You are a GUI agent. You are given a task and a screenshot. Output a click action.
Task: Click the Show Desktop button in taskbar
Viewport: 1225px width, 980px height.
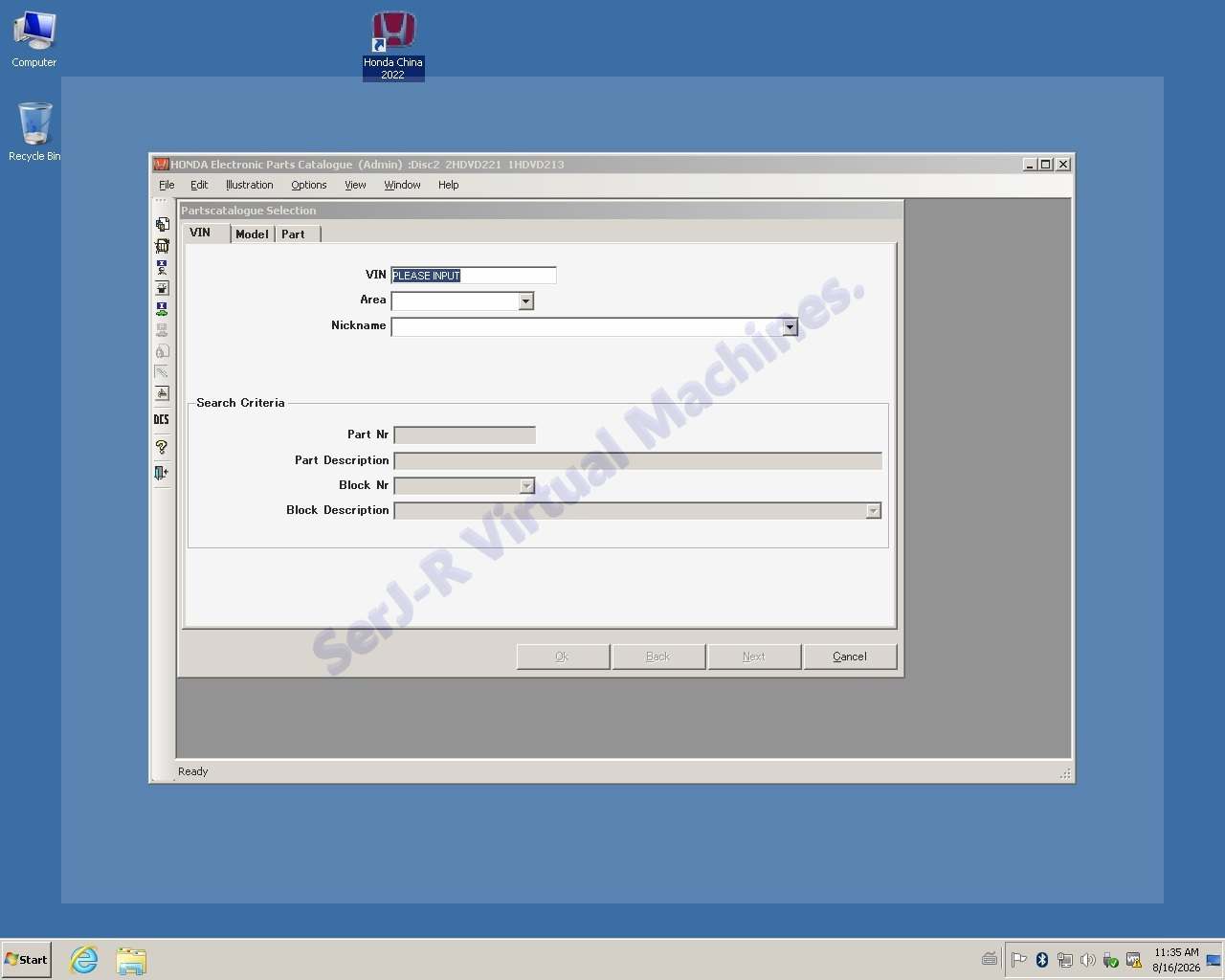1214,960
